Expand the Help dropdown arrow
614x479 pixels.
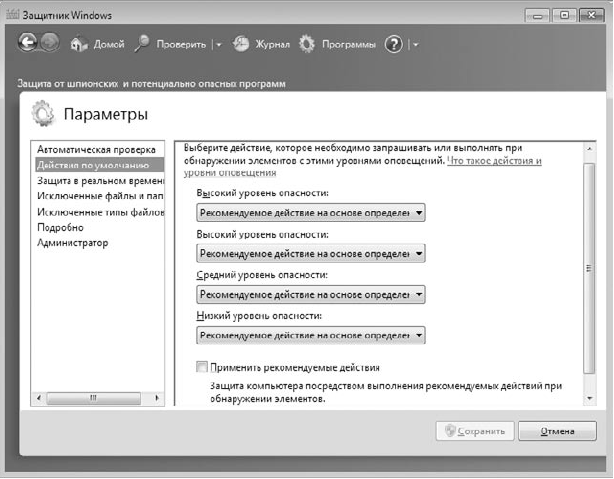click(x=415, y=45)
